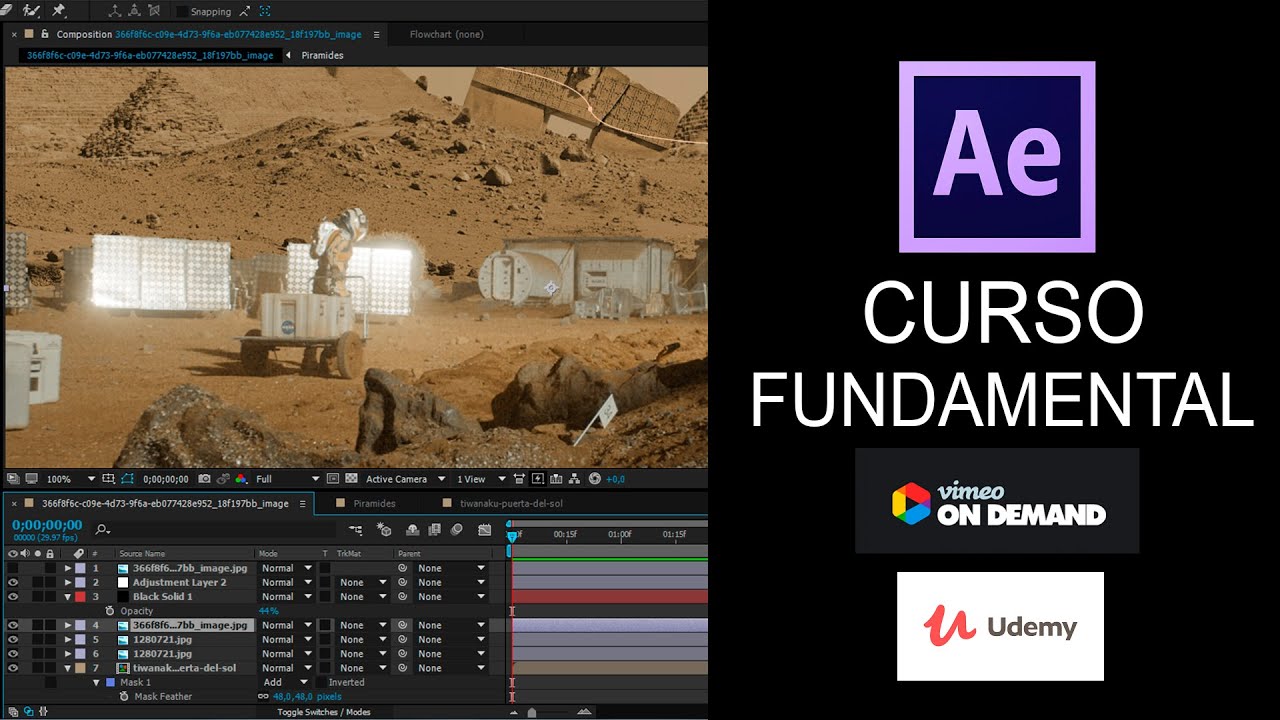This screenshot has width=1280, height=720.
Task: Open the 1 View layout dropdown
Action: (x=480, y=479)
